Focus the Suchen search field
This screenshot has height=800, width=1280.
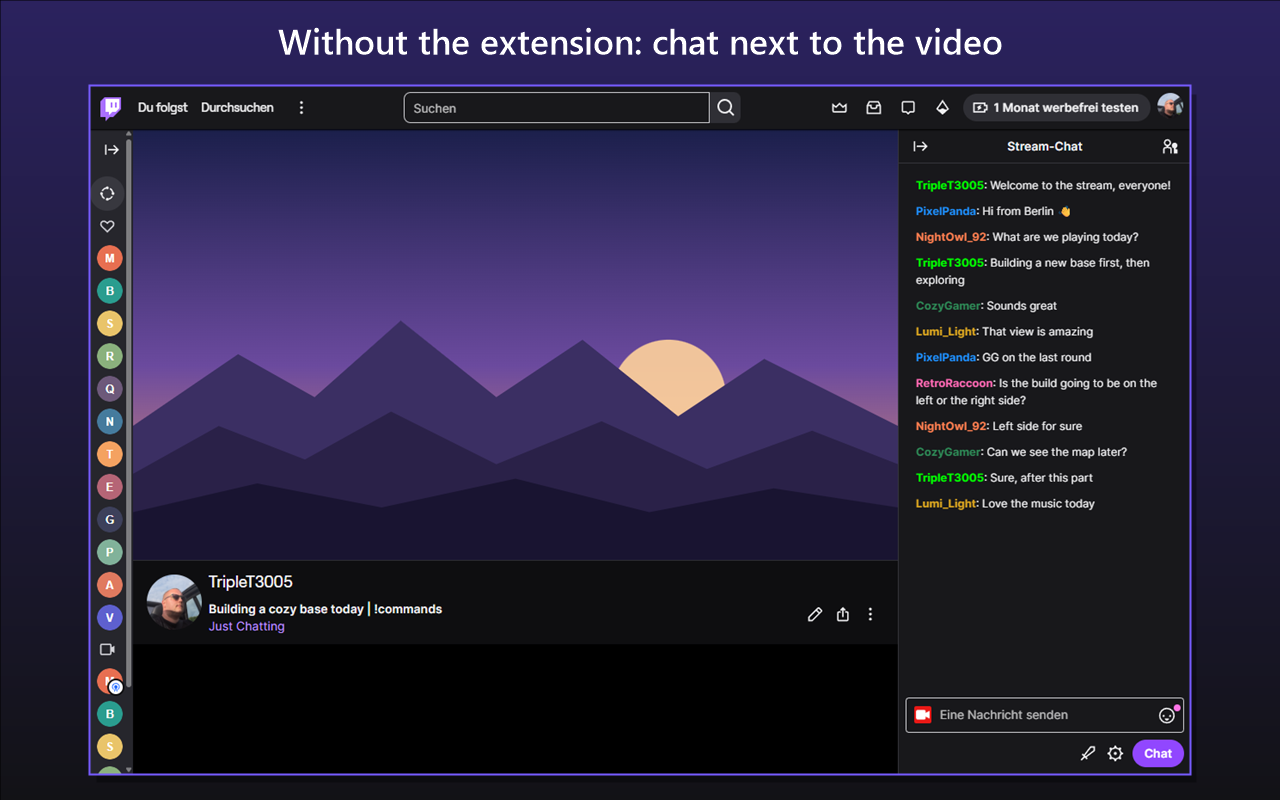[557, 108]
